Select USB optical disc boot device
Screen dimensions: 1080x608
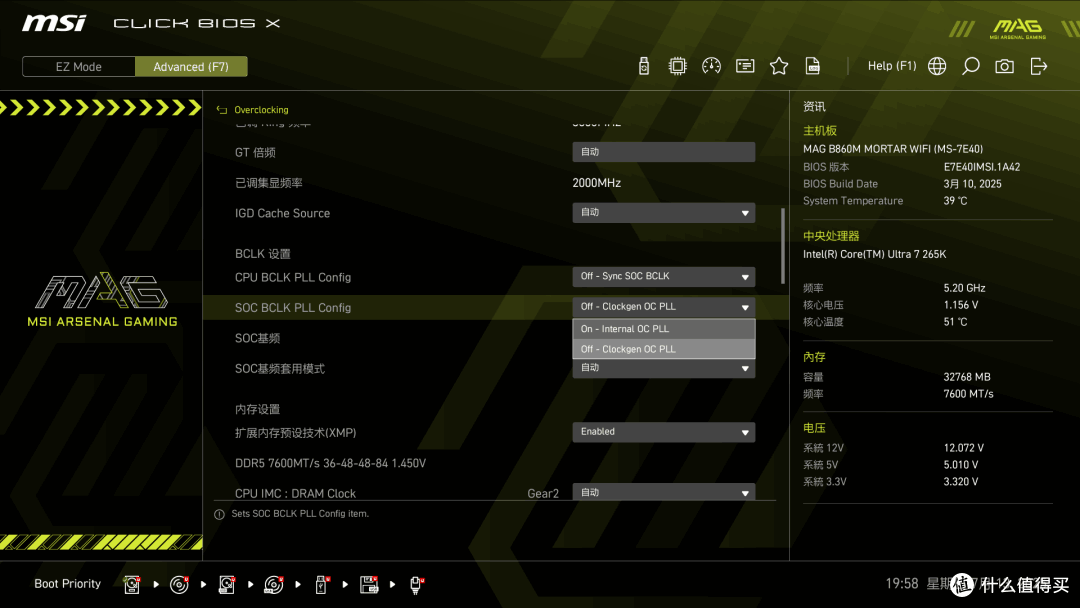[273, 585]
